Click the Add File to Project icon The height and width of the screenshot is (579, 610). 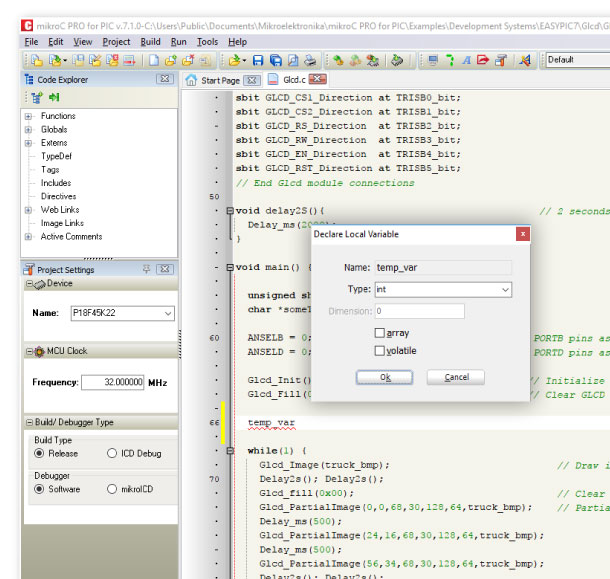coord(170,60)
